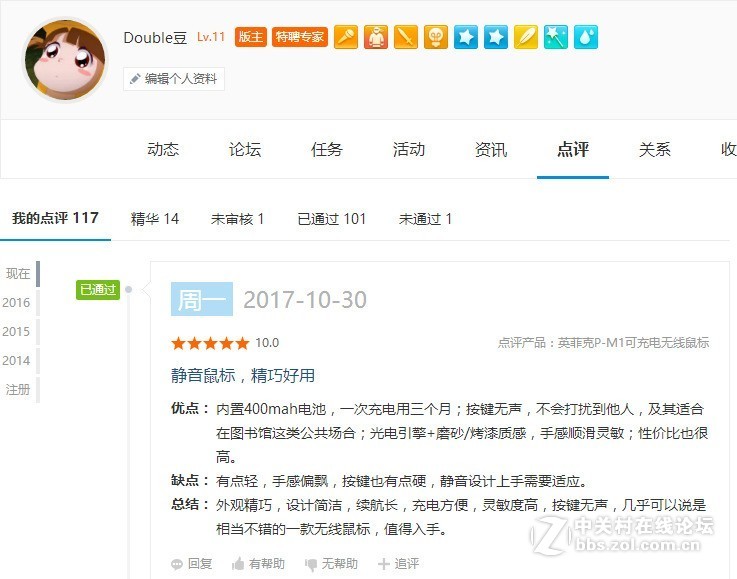
Task: Click 回复 to reply to review
Action: [x=192, y=563]
